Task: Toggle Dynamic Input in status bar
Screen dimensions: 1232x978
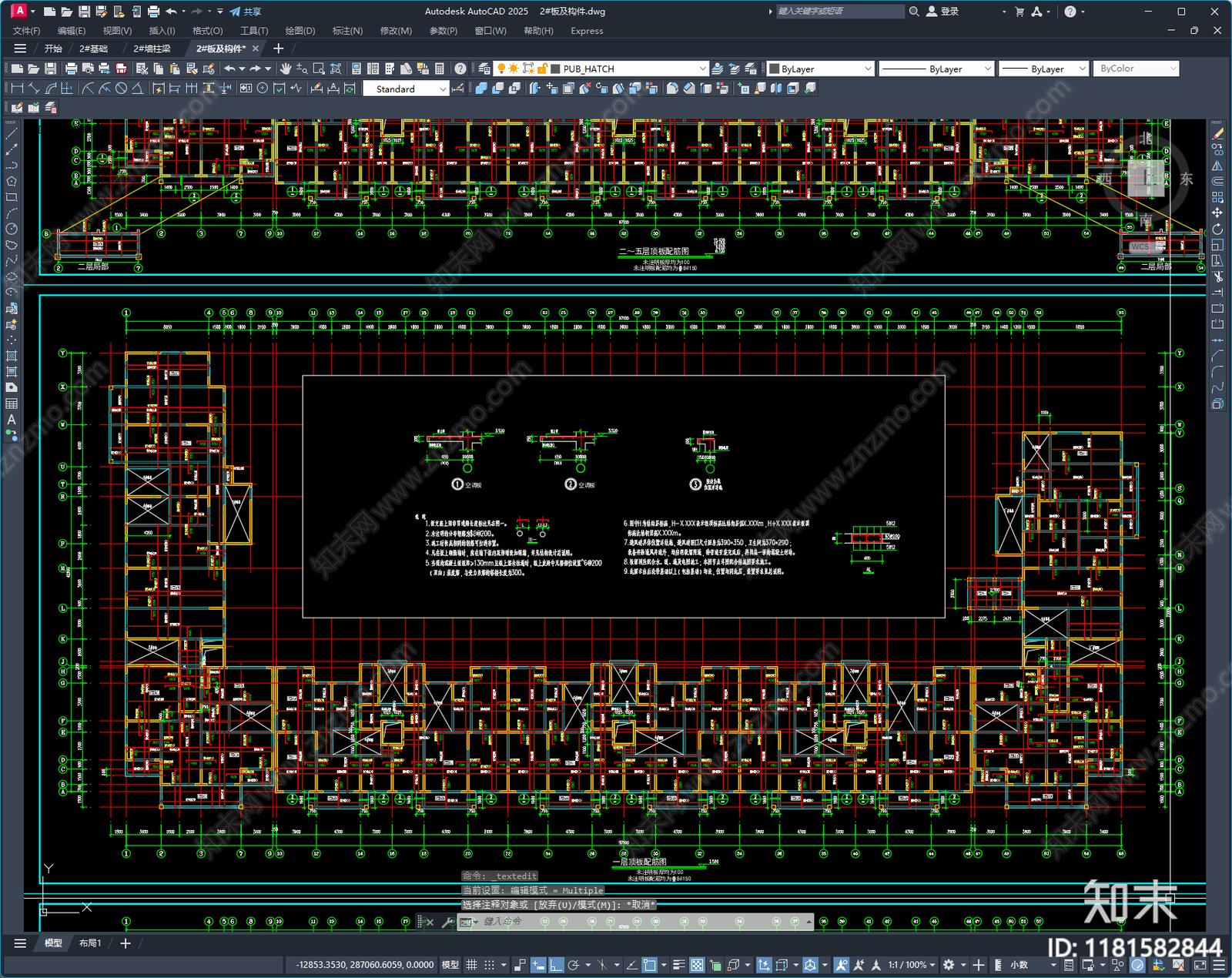Action: [x=538, y=965]
